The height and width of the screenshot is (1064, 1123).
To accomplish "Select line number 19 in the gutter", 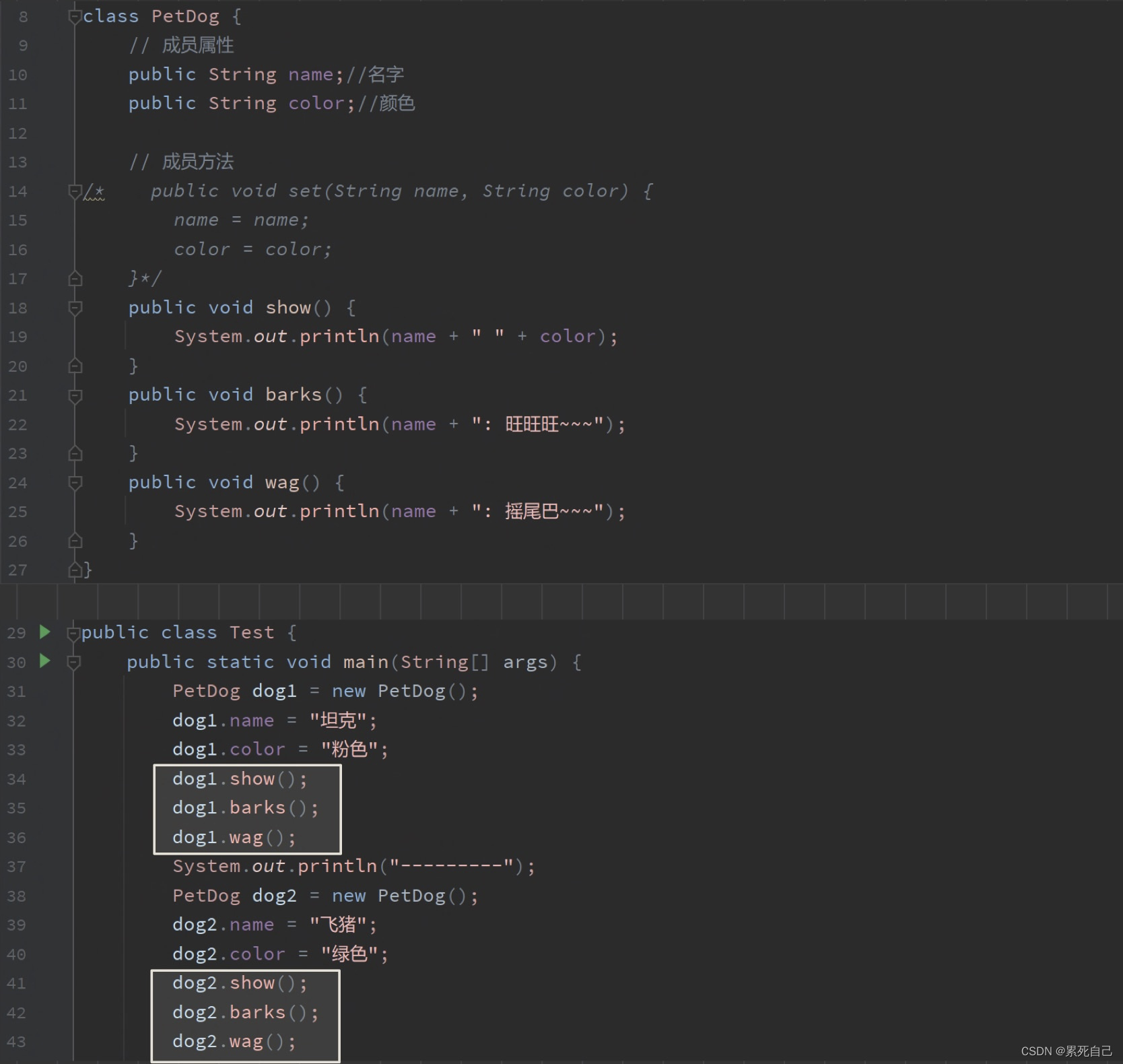I will coord(18,337).
